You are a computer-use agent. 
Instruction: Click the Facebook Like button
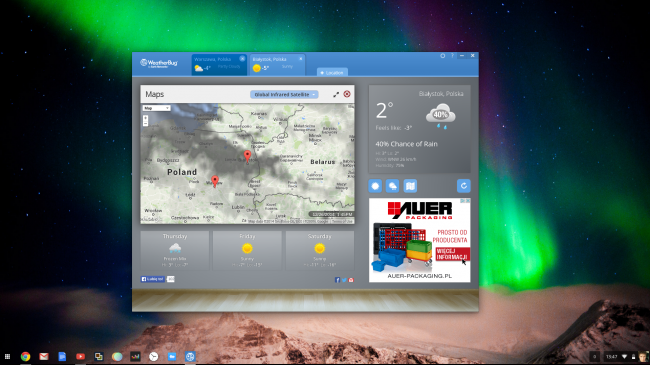(x=153, y=279)
